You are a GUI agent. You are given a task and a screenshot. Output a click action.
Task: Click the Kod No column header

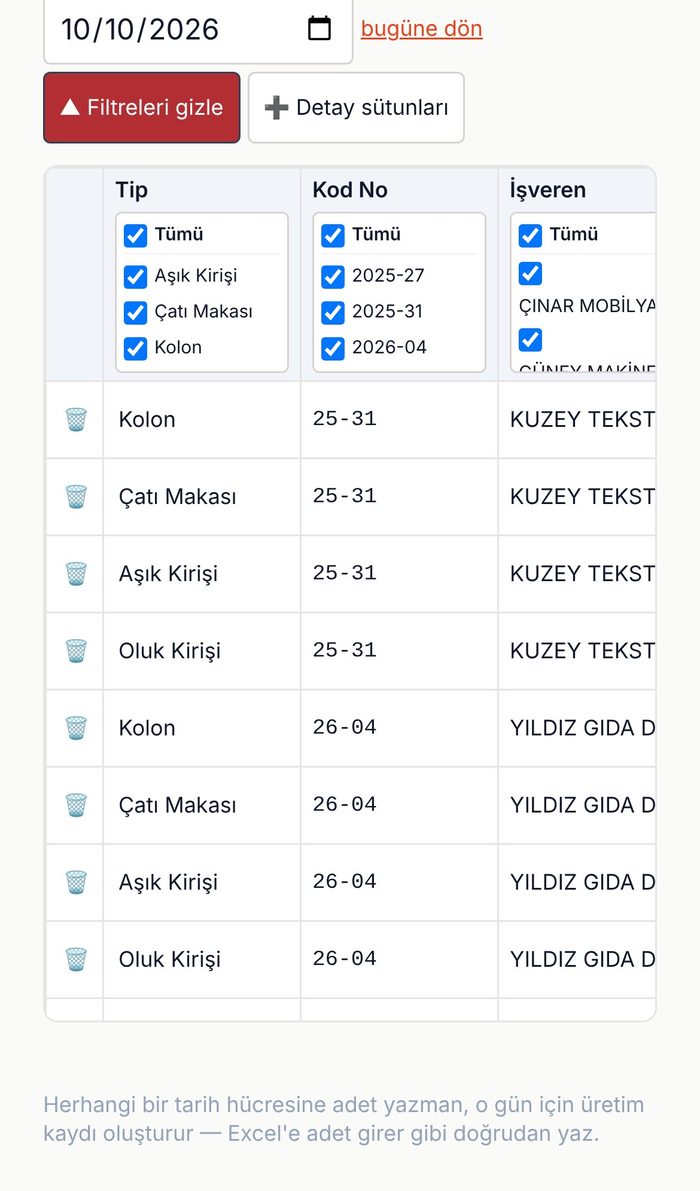coord(350,190)
